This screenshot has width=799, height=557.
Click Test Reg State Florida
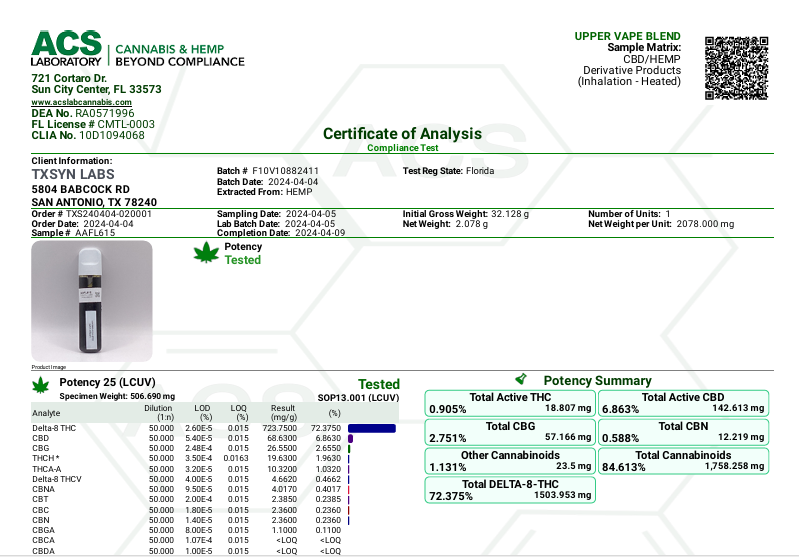tap(448, 171)
